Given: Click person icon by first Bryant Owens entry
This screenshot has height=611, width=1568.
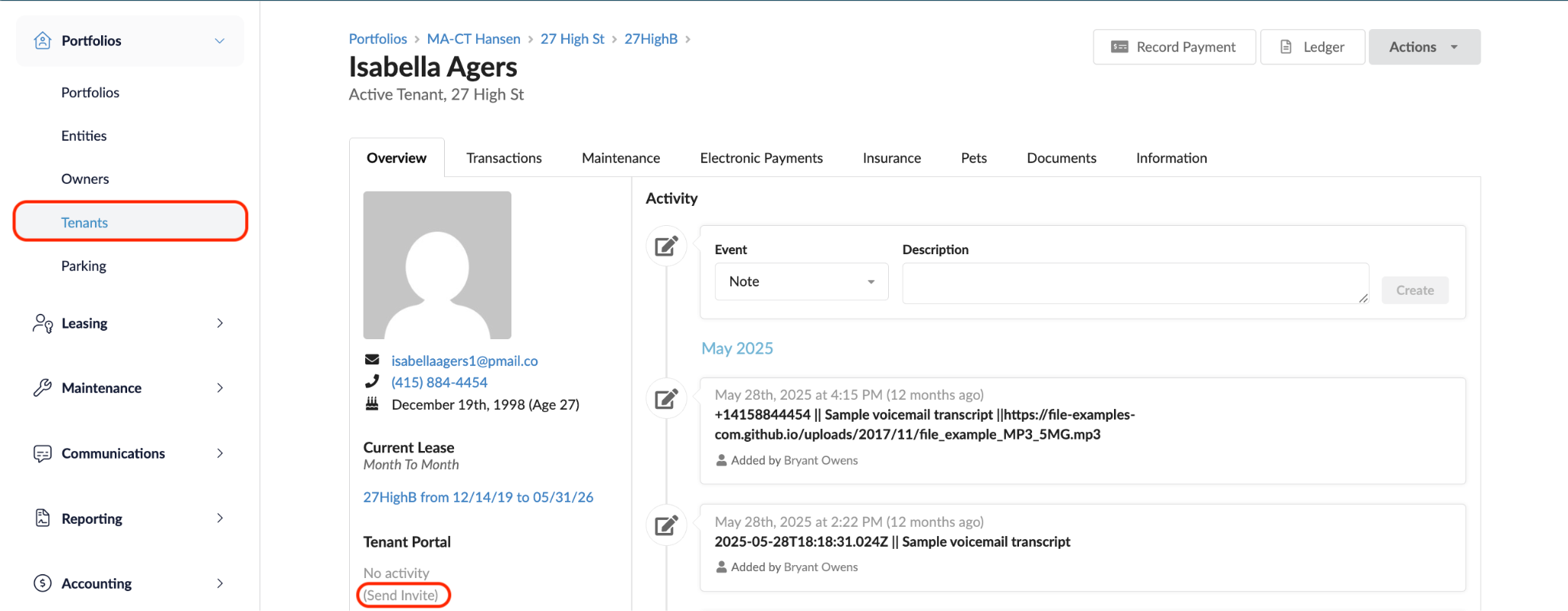Looking at the screenshot, I should [x=721, y=460].
